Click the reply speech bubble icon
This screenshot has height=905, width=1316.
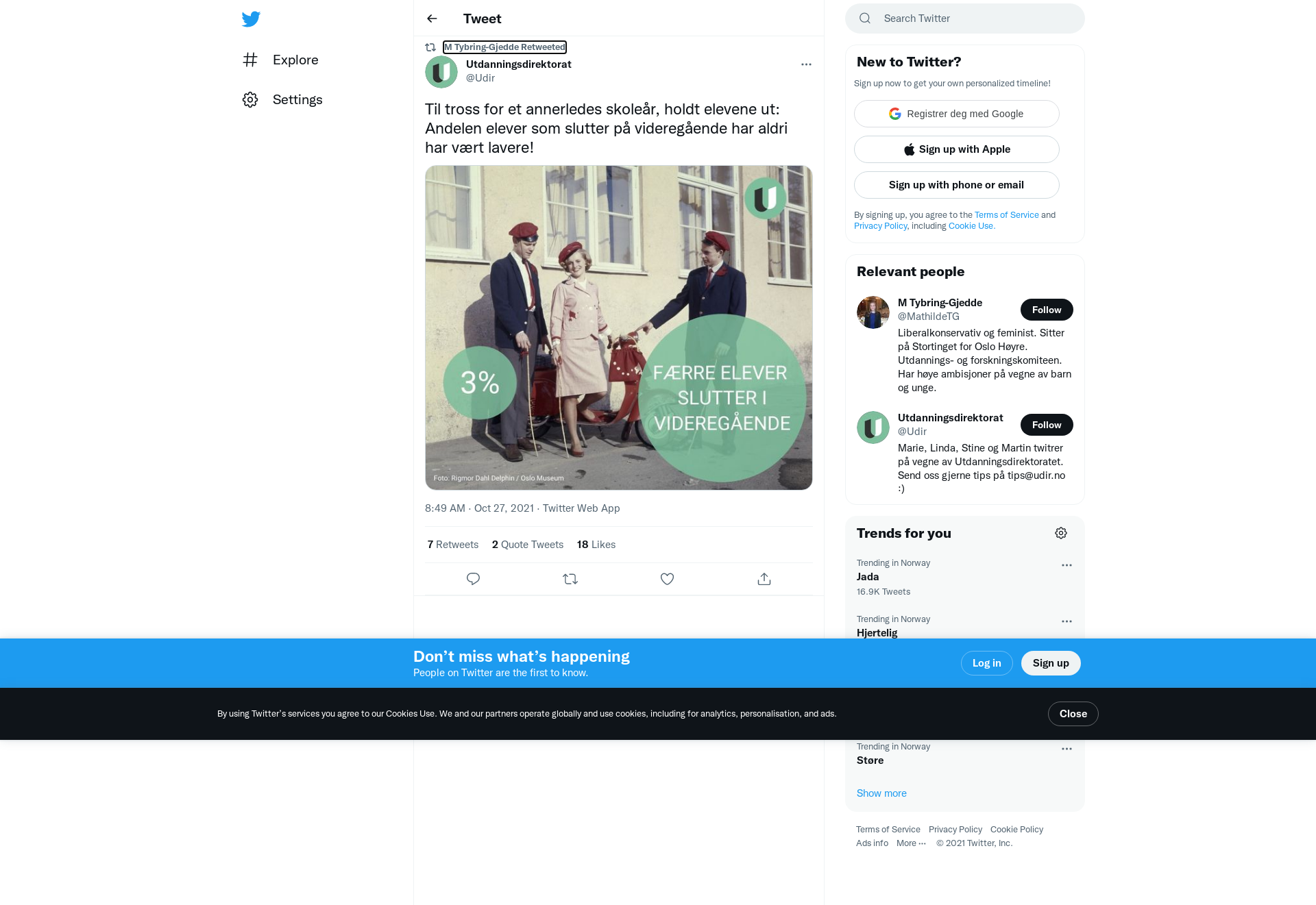coord(473,579)
